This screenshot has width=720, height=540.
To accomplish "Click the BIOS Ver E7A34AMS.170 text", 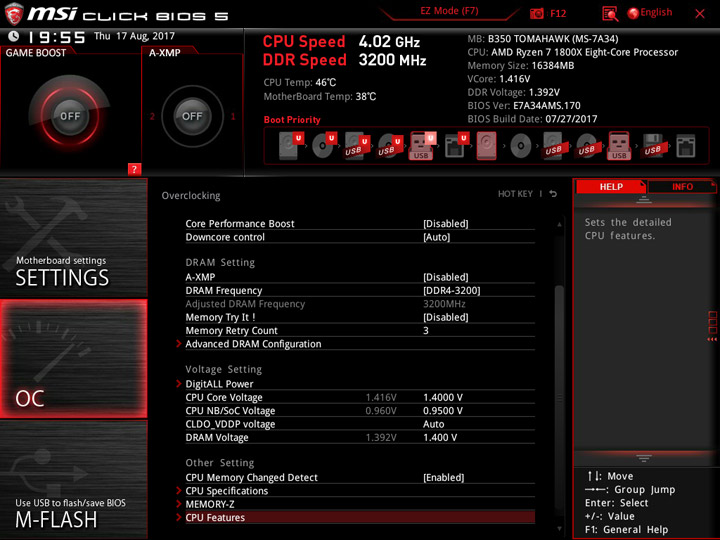I will pyautogui.click(x=524, y=106).
